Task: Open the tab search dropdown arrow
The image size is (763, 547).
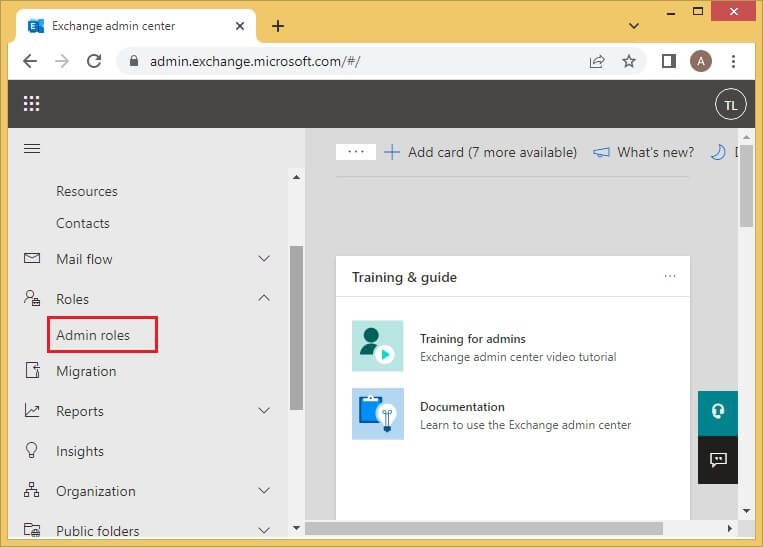Action: pos(634,26)
